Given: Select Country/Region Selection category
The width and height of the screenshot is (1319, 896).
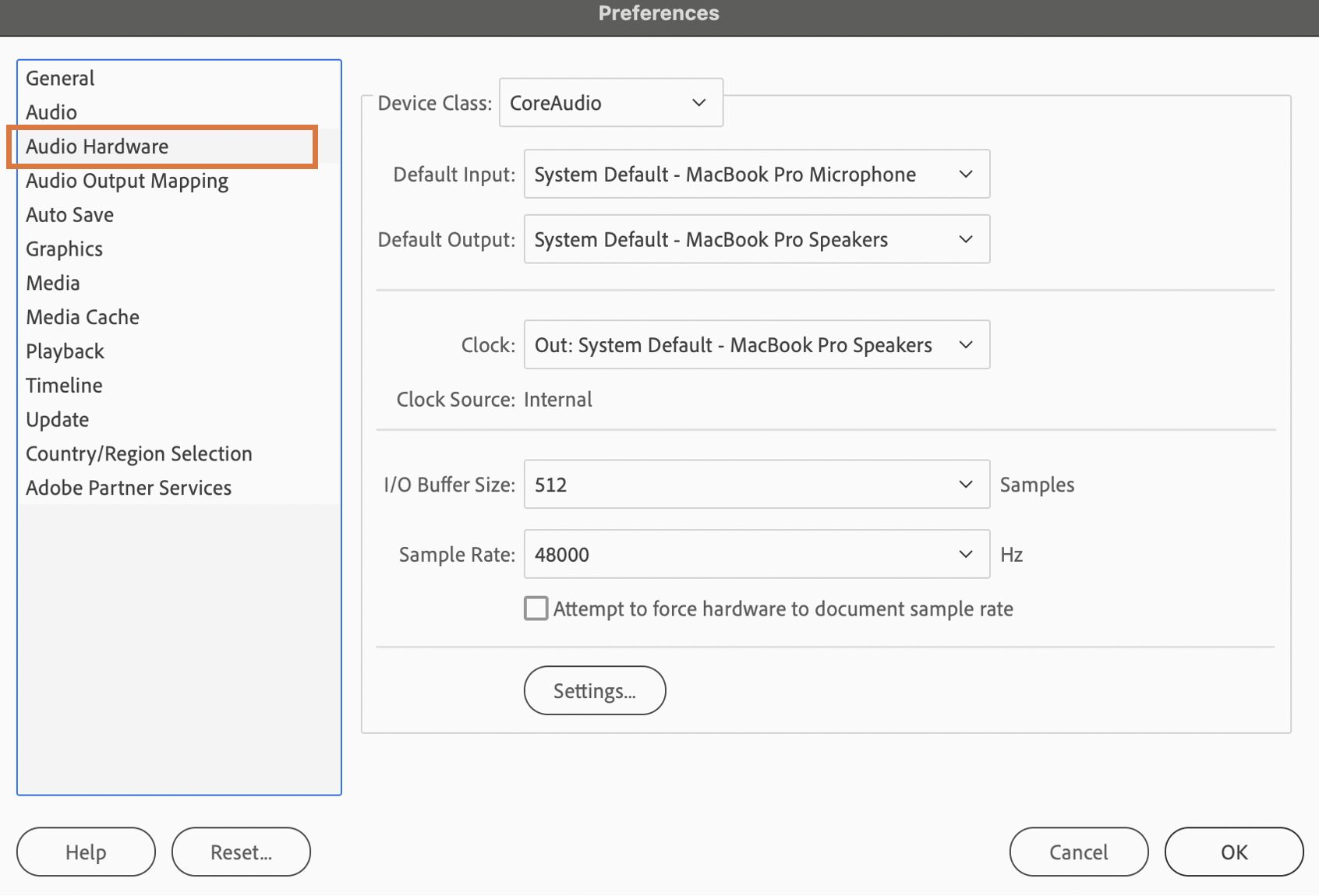Looking at the screenshot, I should [x=139, y=453].
